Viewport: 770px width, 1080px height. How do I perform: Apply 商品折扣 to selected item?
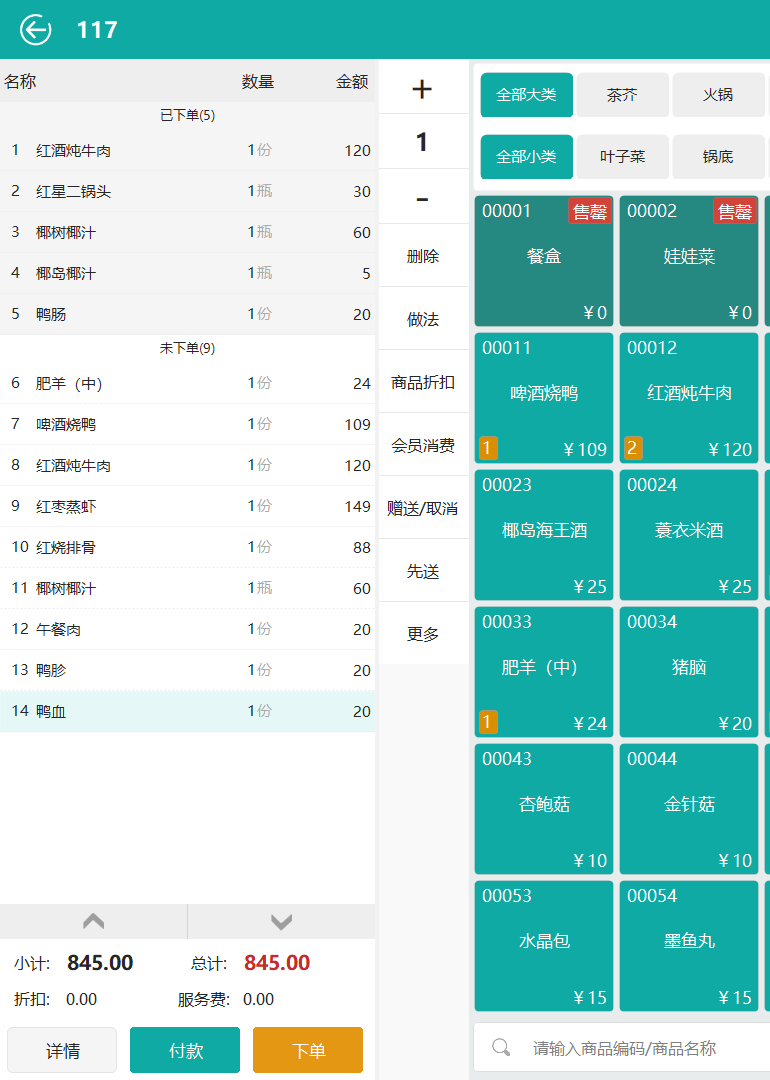(422, 382)
